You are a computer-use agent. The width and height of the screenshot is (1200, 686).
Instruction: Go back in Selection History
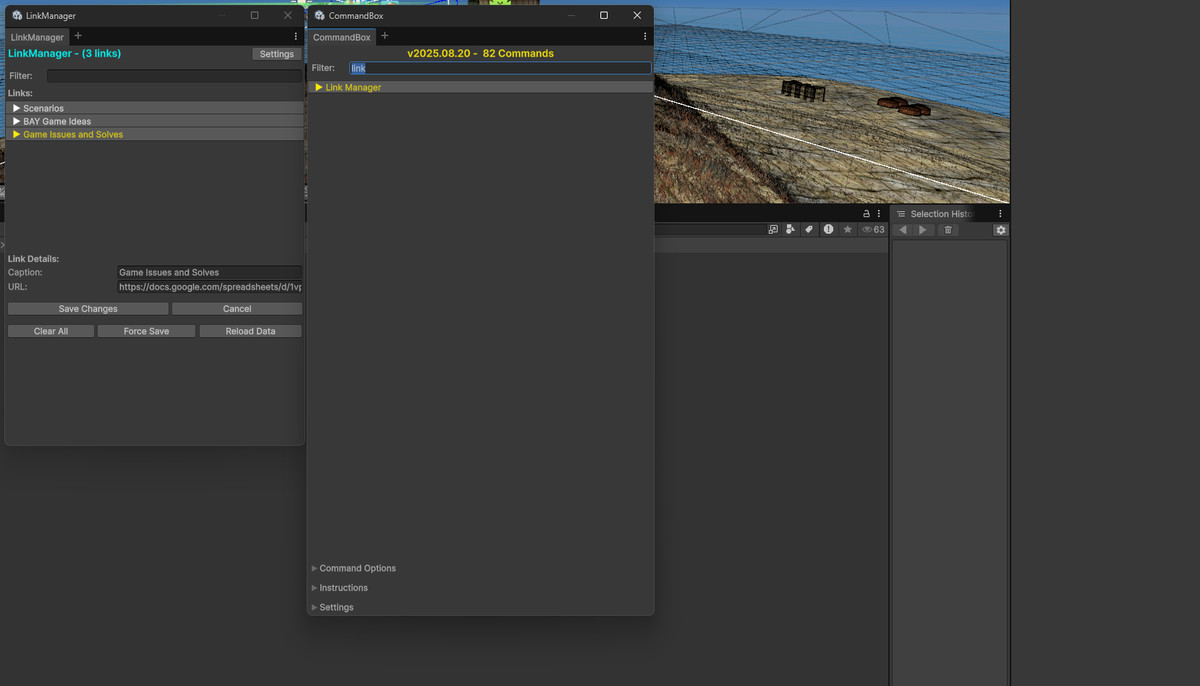903,230
